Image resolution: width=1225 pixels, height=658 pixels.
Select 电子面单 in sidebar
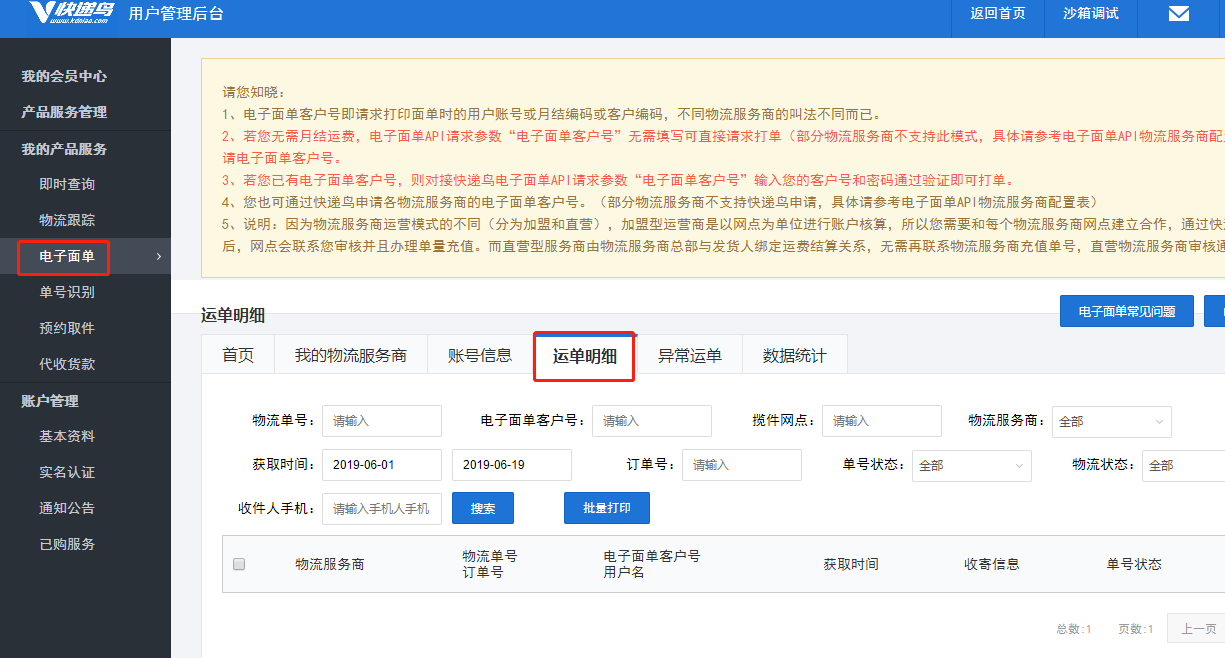click(x=67, y=257)
